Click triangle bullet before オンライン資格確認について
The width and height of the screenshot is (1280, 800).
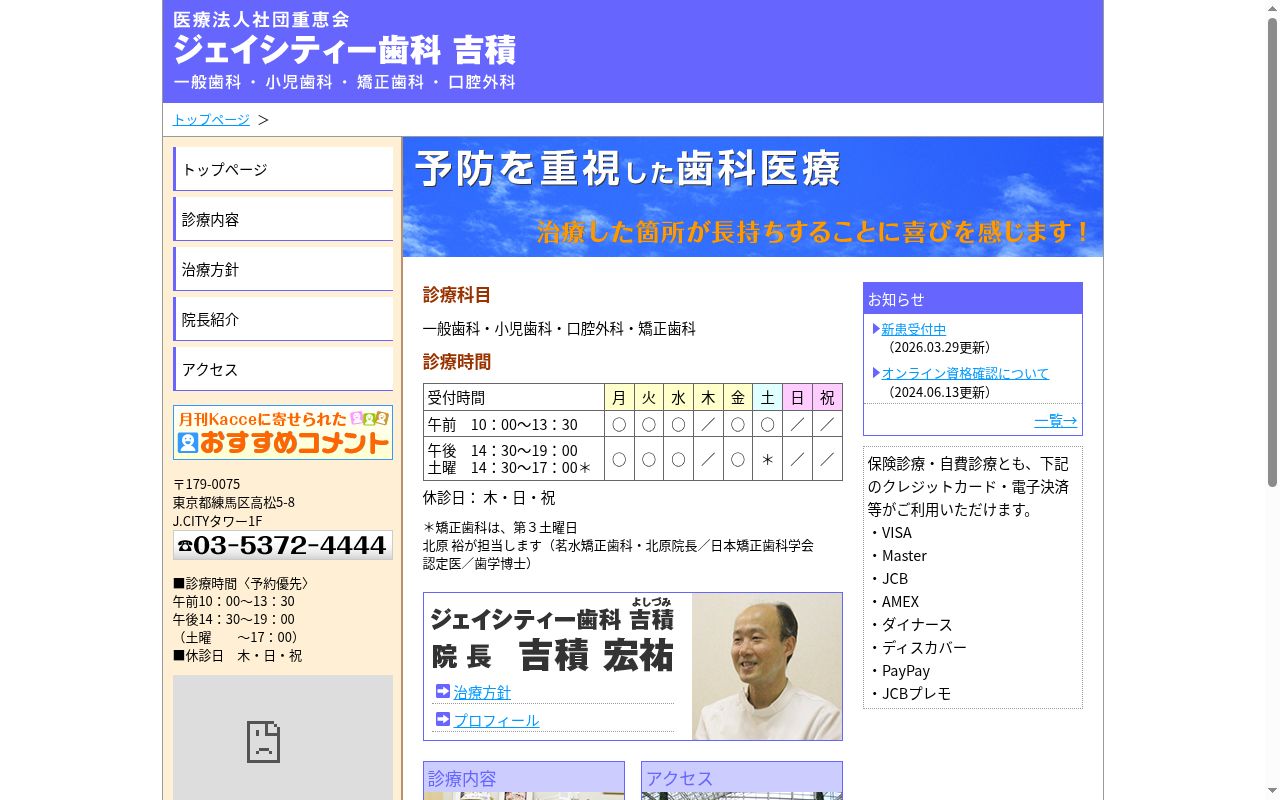876,372
